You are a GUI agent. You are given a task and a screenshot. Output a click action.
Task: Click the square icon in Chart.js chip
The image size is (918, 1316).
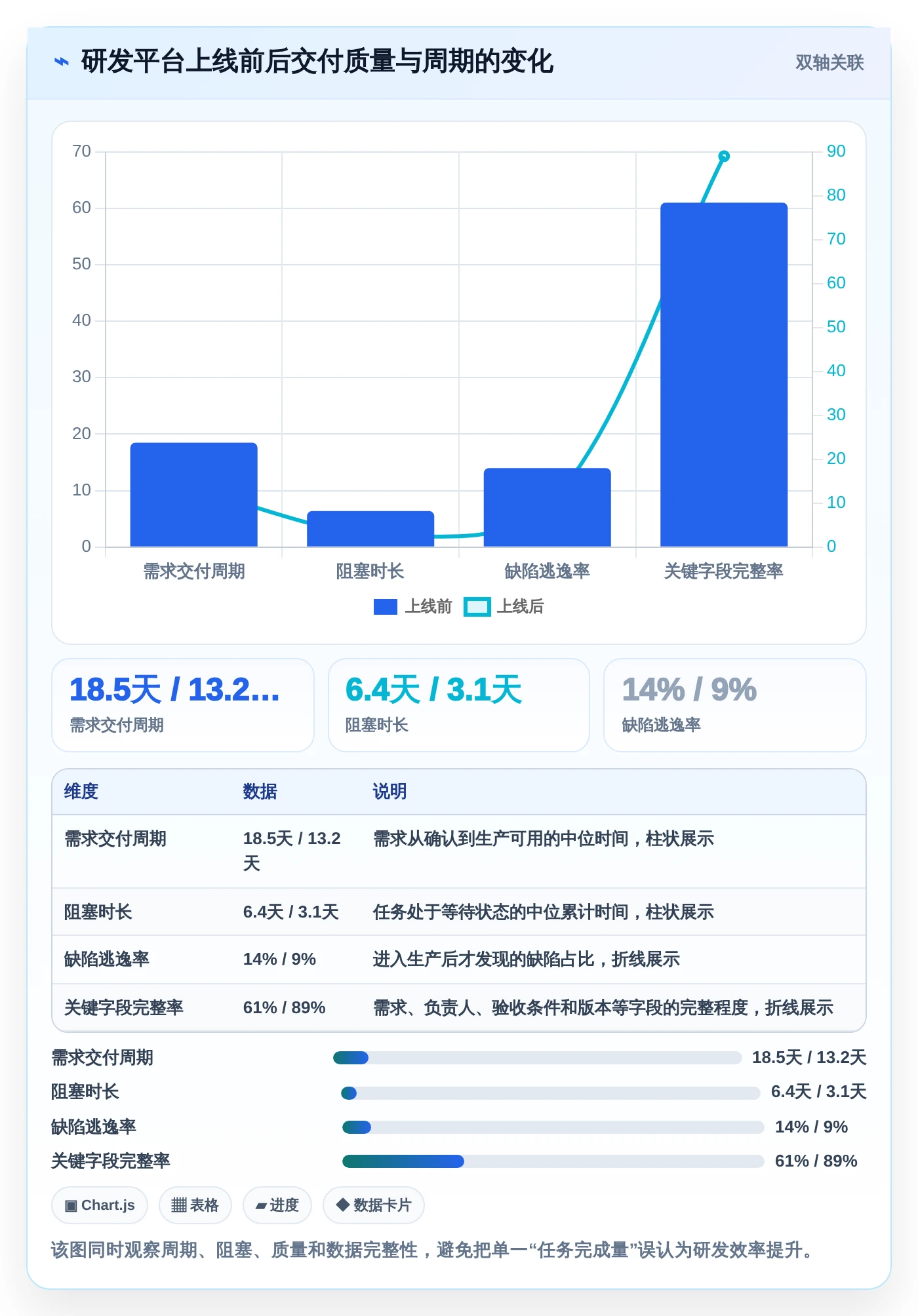click(71, 1206)
